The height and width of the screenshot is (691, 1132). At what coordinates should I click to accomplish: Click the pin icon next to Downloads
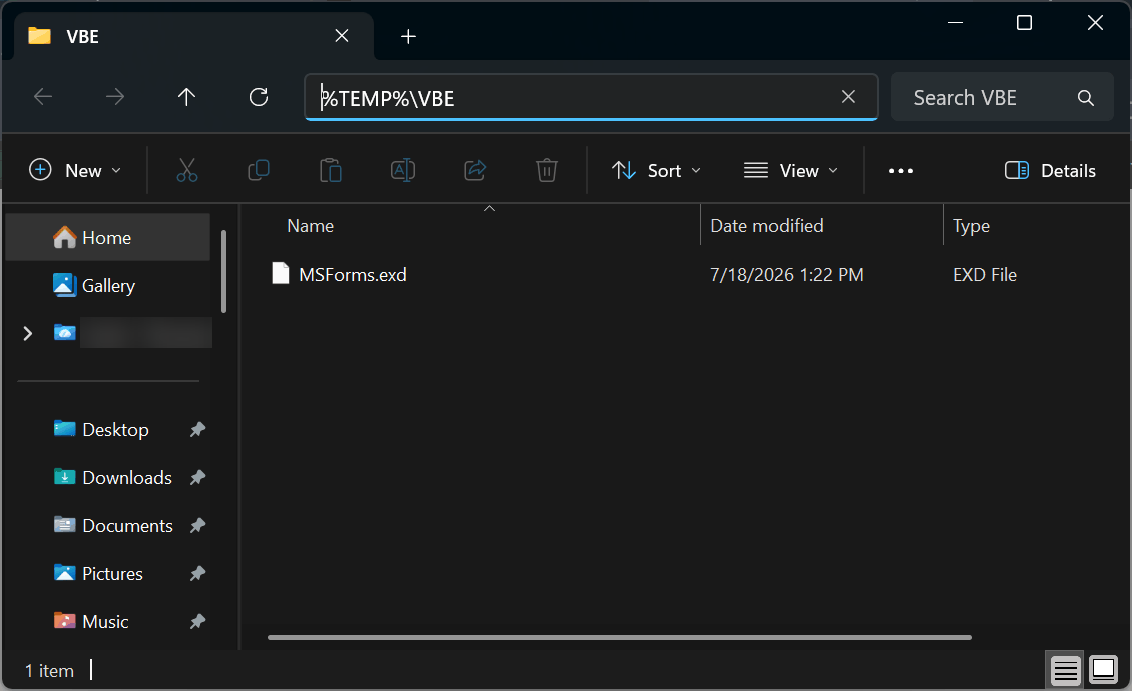click(x=197, y=477)
